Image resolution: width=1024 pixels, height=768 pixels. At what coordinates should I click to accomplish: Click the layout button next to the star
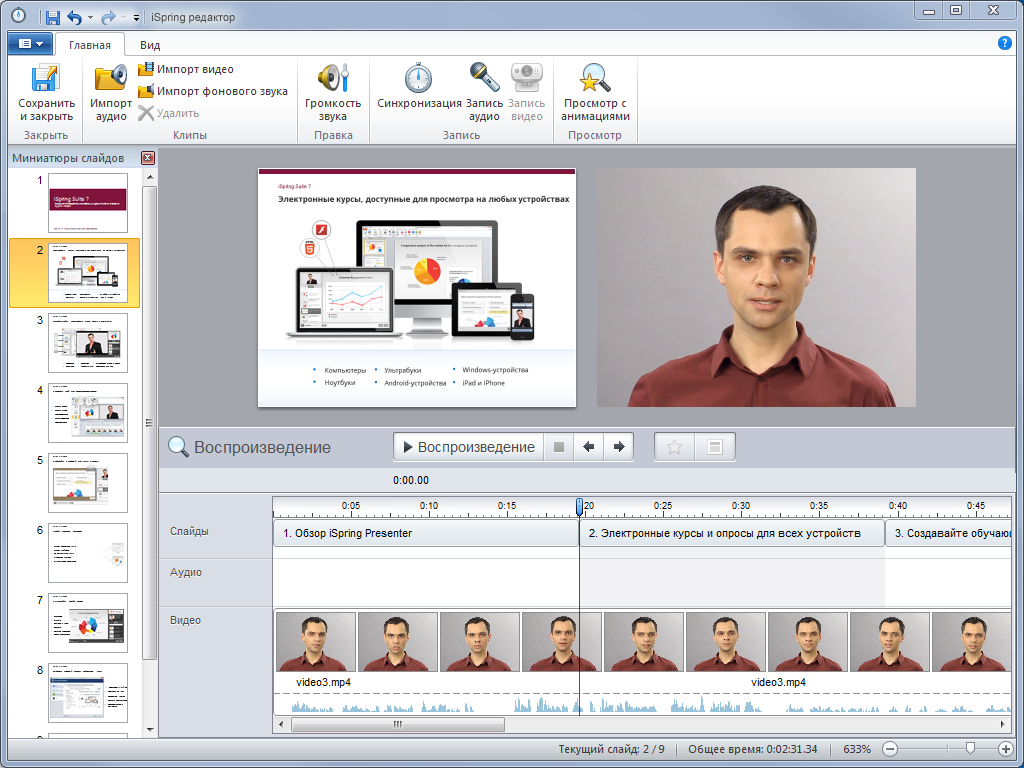click(715, 447)
